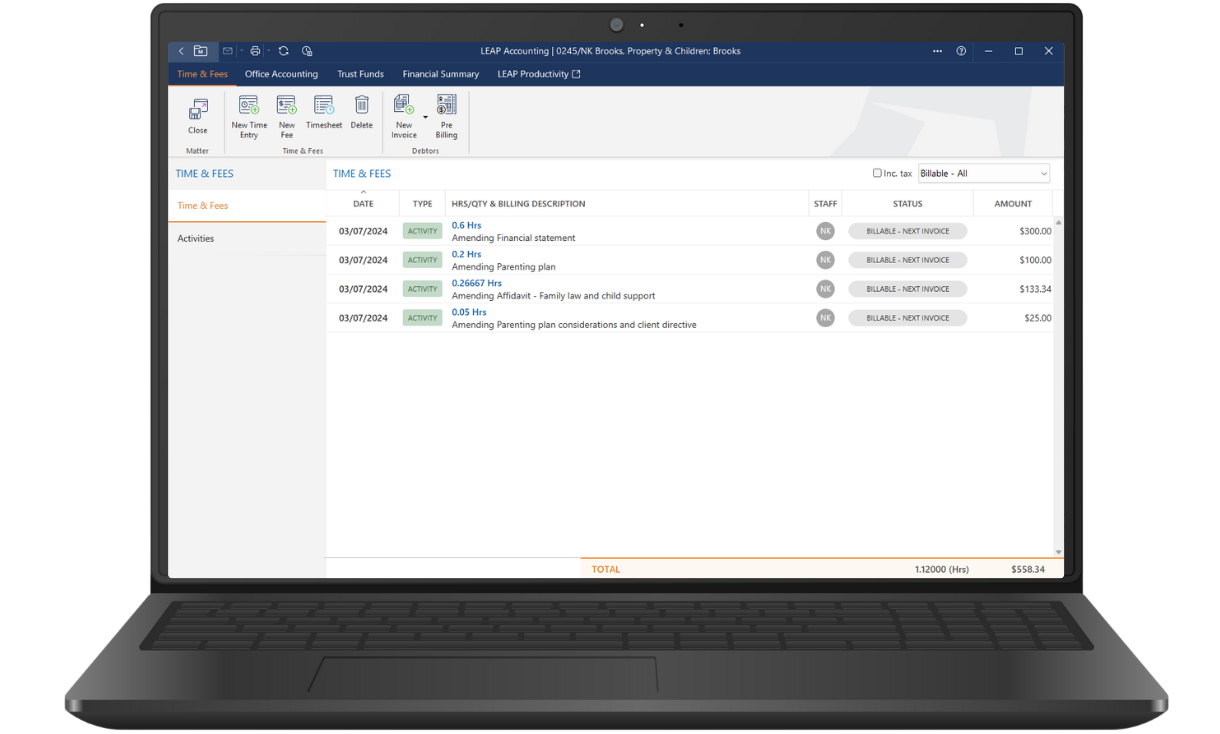Click the STATUS column header
1220x734 pixels.
pyautogui.click(x=907, y=204)
